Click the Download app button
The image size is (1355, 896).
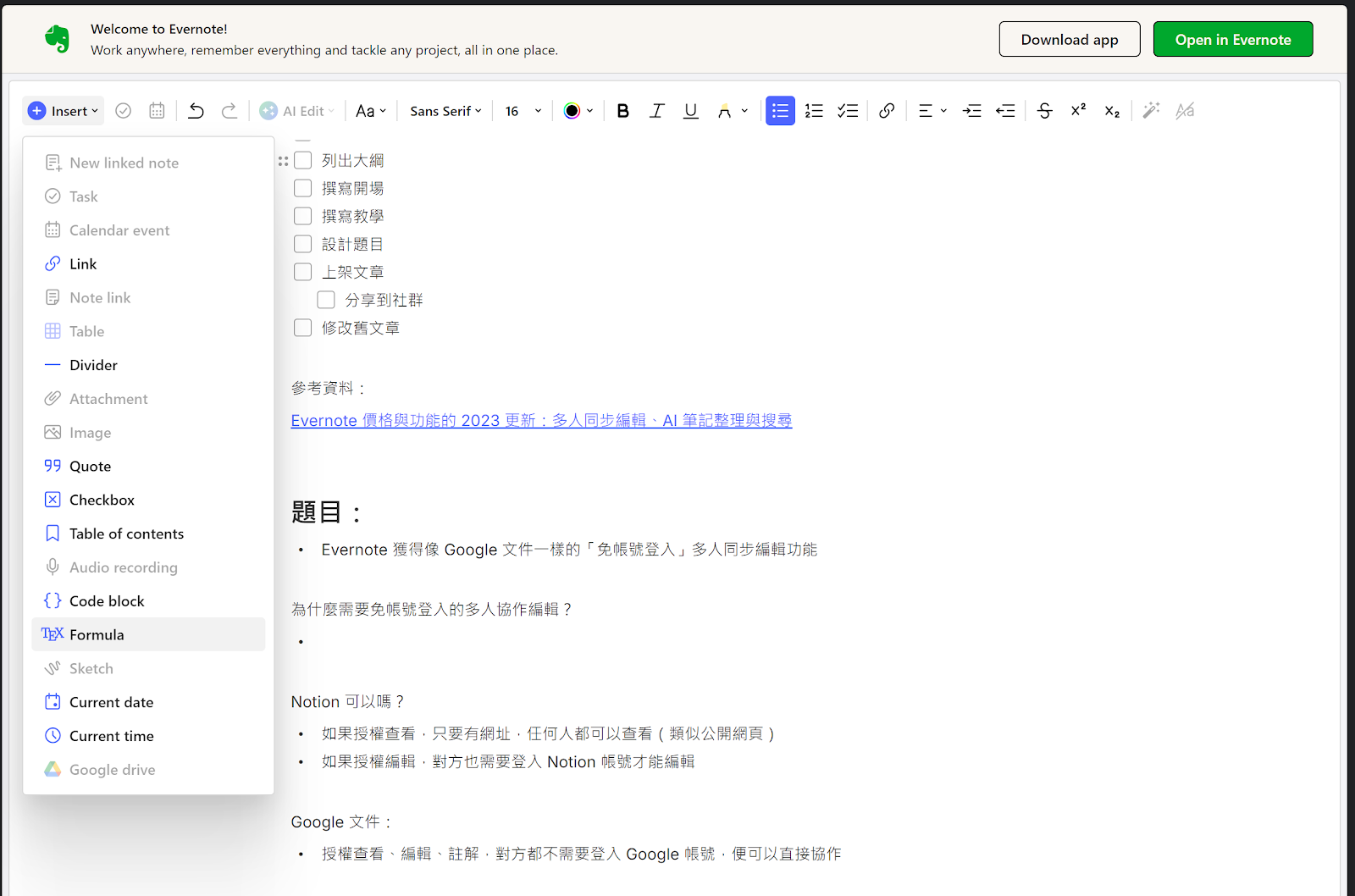[1070, 39]
